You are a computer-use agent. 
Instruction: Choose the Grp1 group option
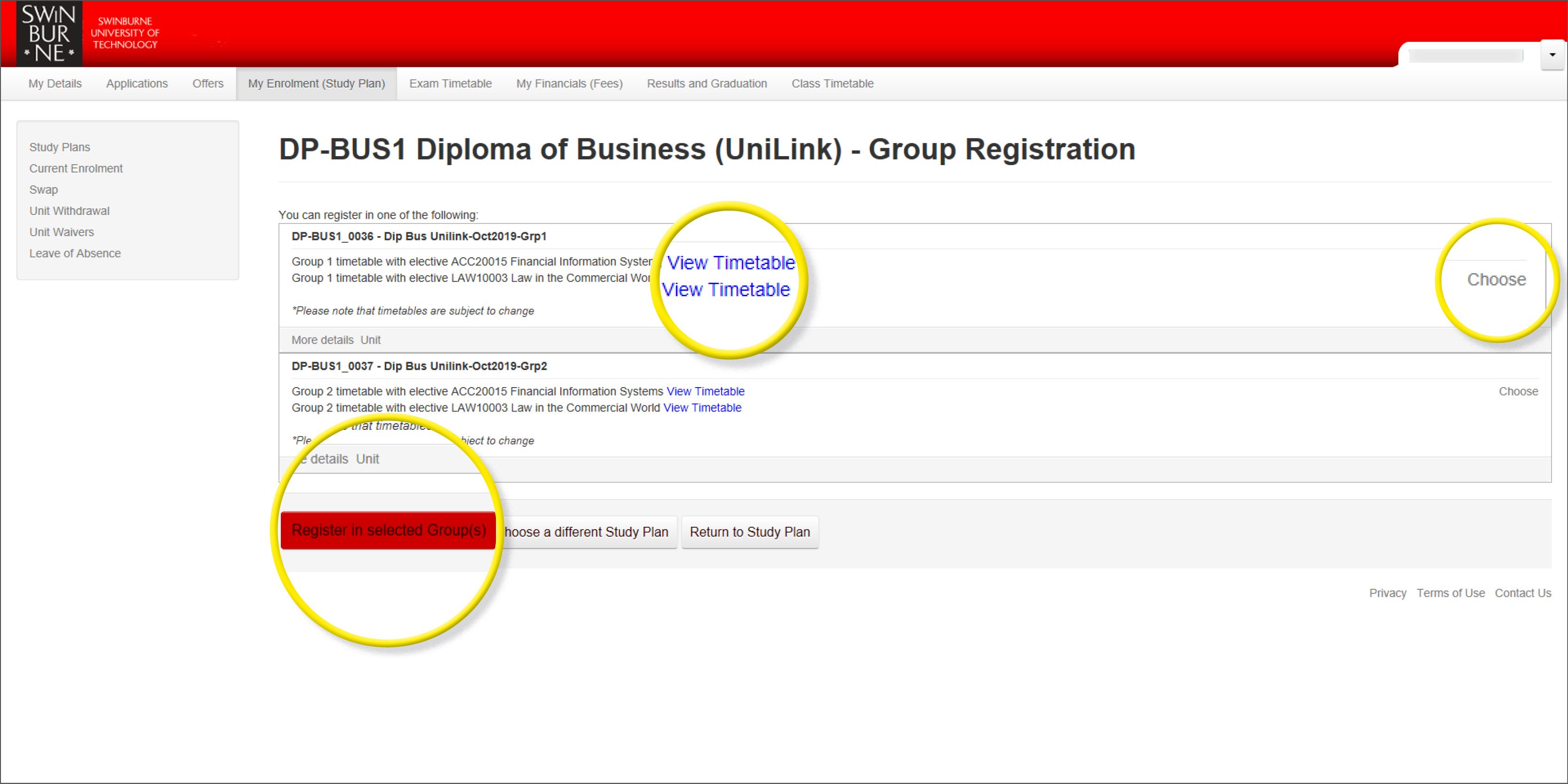(x=1496, y=280)
